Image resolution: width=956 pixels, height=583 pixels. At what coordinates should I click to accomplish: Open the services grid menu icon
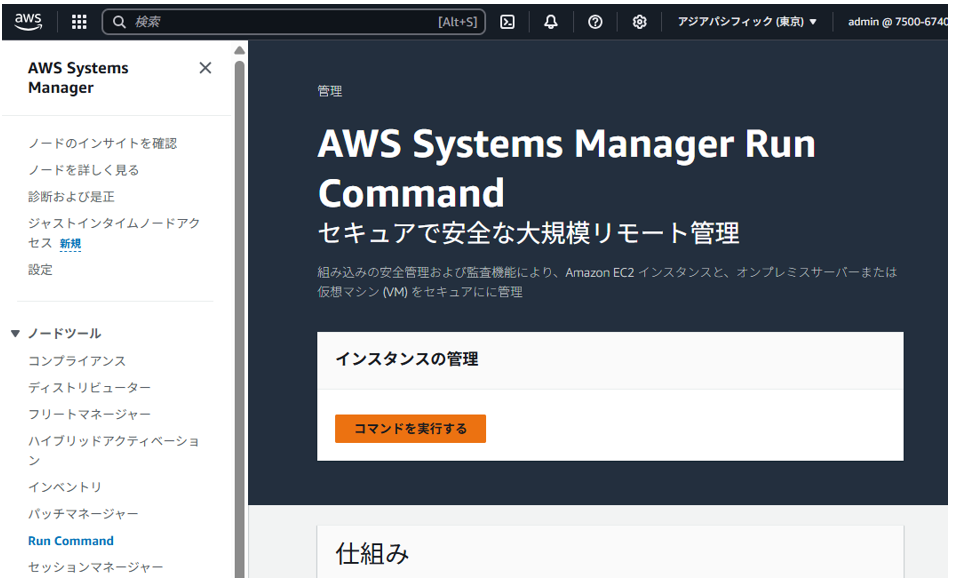pos(79,22)
